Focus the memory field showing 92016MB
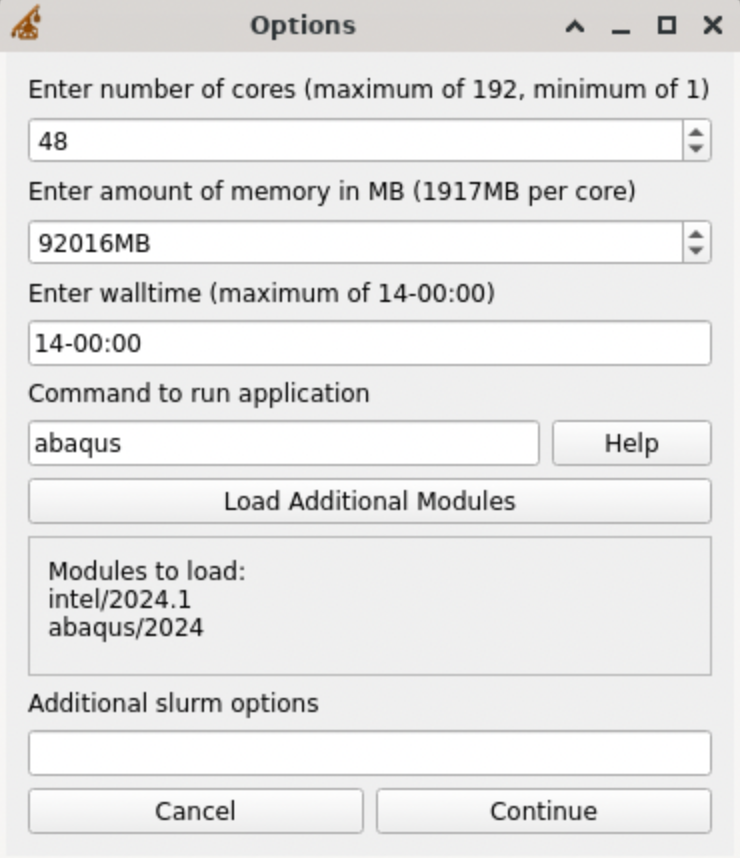The width and height of the screenshot is (740, 858). 356,242
